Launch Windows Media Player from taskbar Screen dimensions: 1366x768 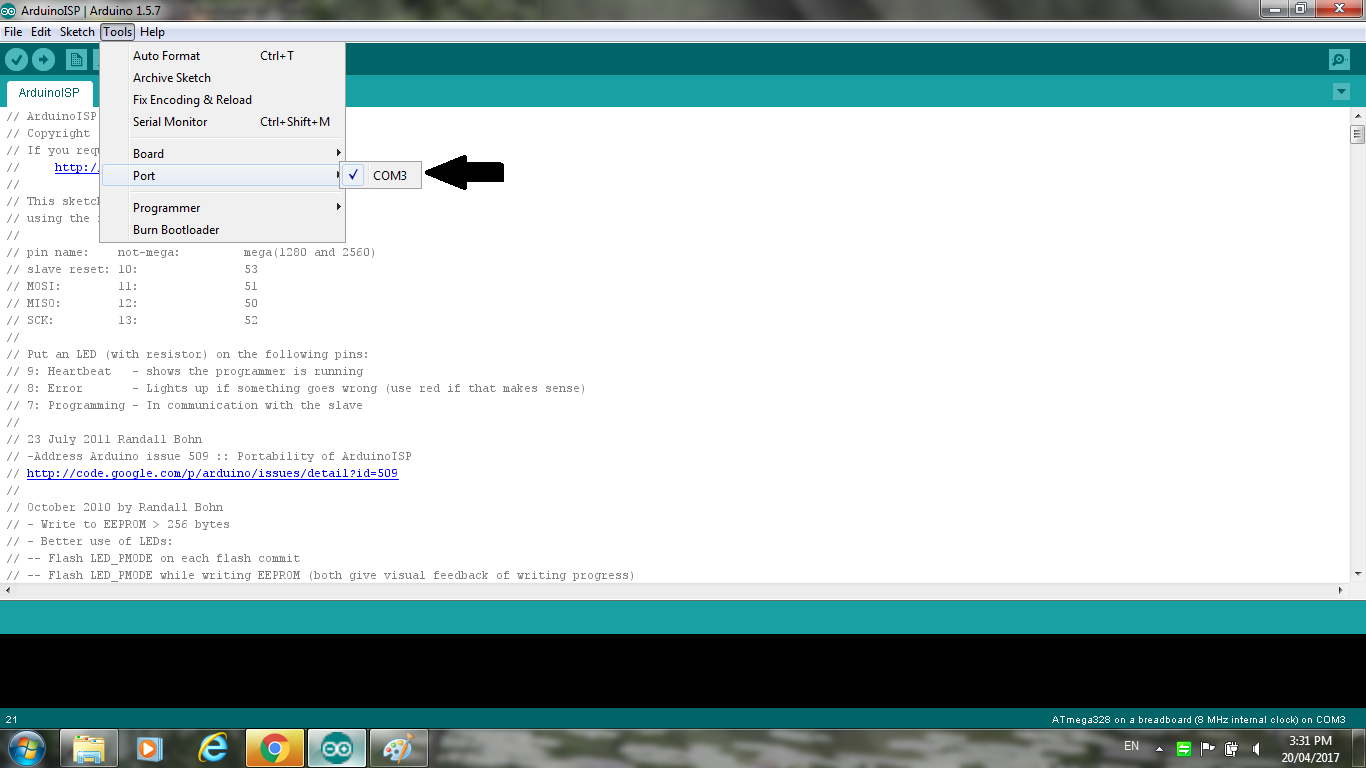coord(148,748)
